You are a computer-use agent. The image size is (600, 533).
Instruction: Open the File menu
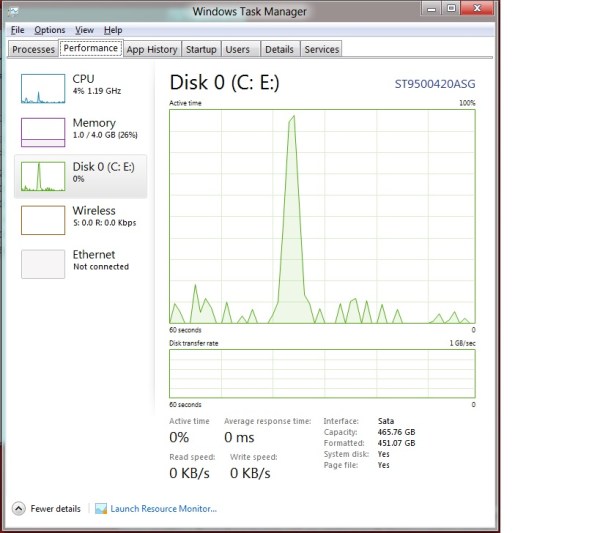click(x=17, y=30)
